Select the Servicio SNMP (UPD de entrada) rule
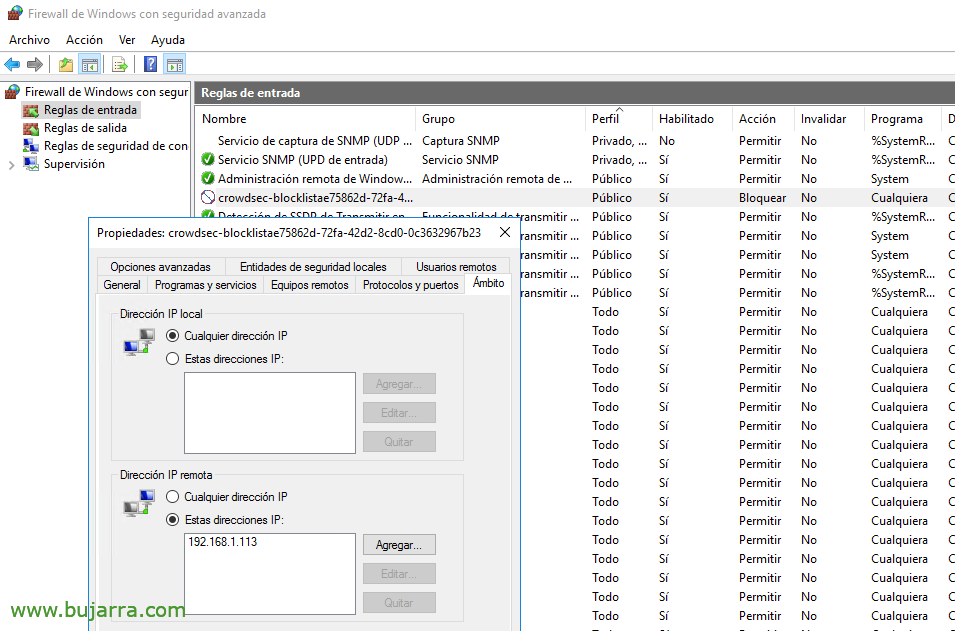 [303, 160]
